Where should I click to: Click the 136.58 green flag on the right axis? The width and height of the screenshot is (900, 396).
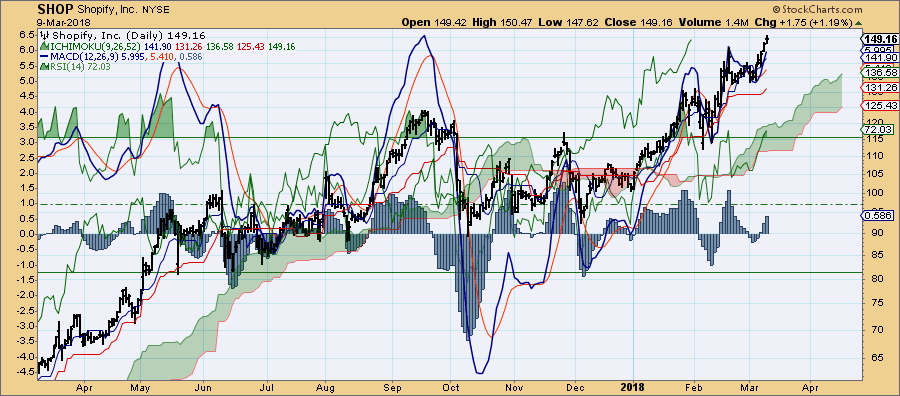(x=879, y=72)
